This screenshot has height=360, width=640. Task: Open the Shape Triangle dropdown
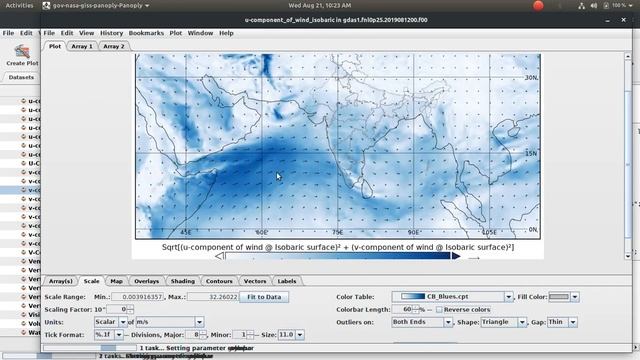pyautogui.click(x=522, y=322)
